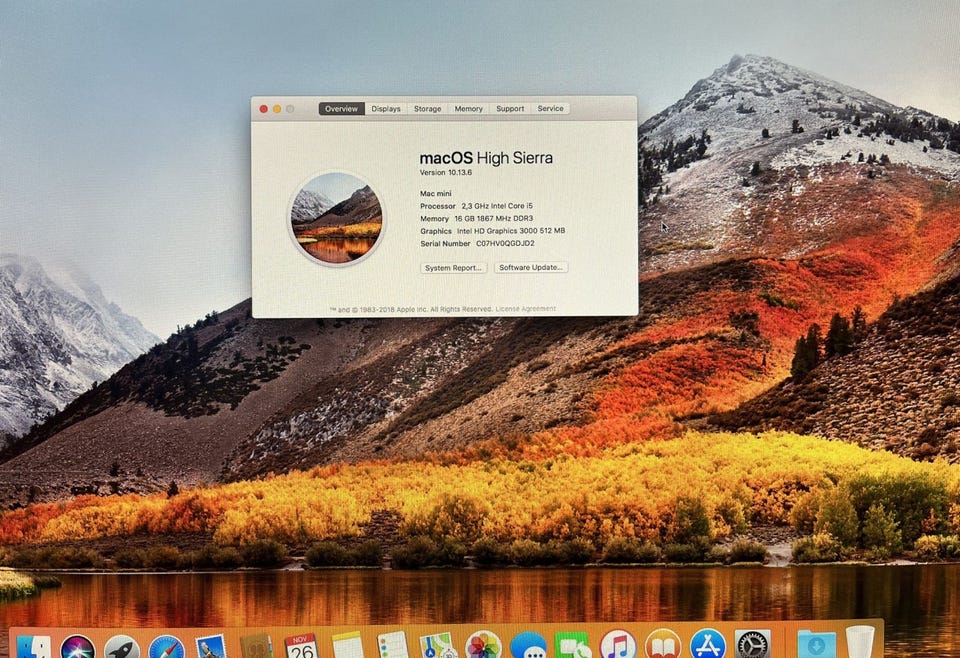Open the App Store icon in Dock
This screenshot has width=960, height=658.
pyautogui.click(x=708, y=645)
